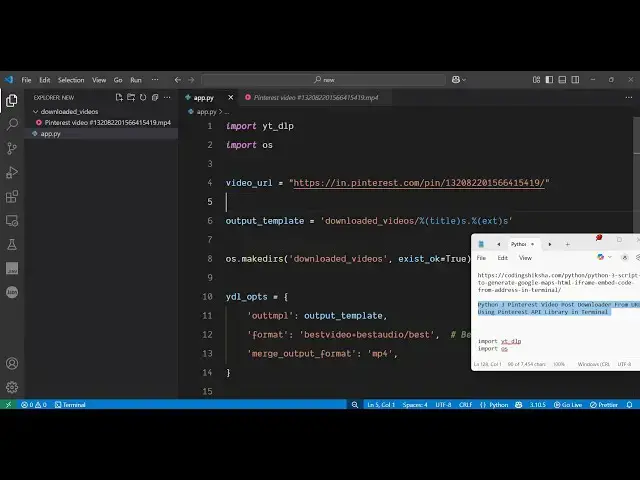Open the Manage gear icon
640x480 pixels.
point(12,387)
